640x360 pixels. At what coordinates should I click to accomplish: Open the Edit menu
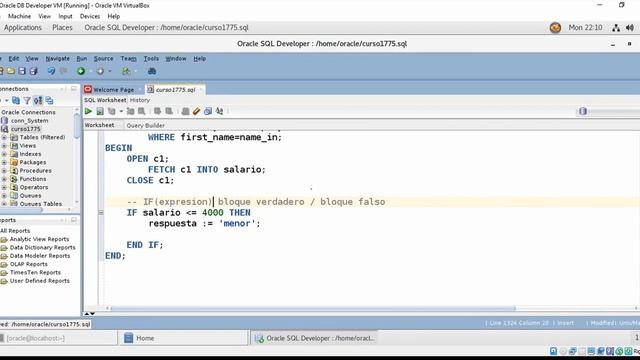coord(13,59)
